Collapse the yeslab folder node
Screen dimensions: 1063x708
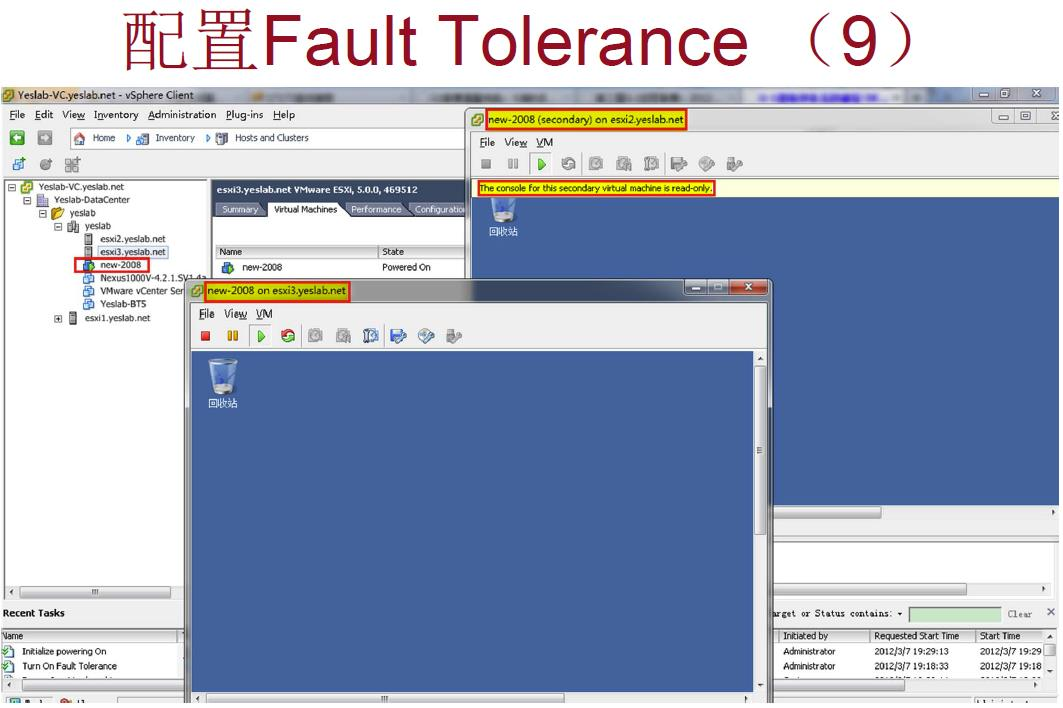43,213
